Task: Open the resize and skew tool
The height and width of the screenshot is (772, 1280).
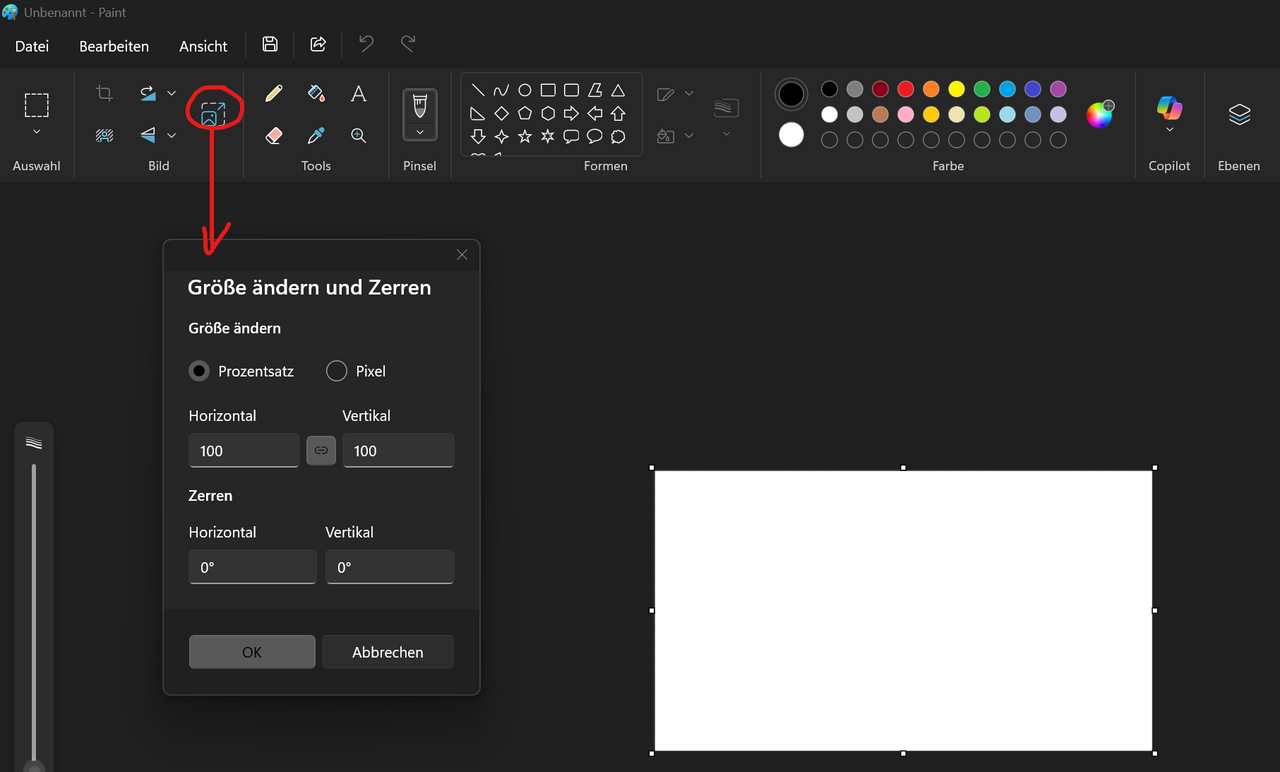Action: pos(213,113)
